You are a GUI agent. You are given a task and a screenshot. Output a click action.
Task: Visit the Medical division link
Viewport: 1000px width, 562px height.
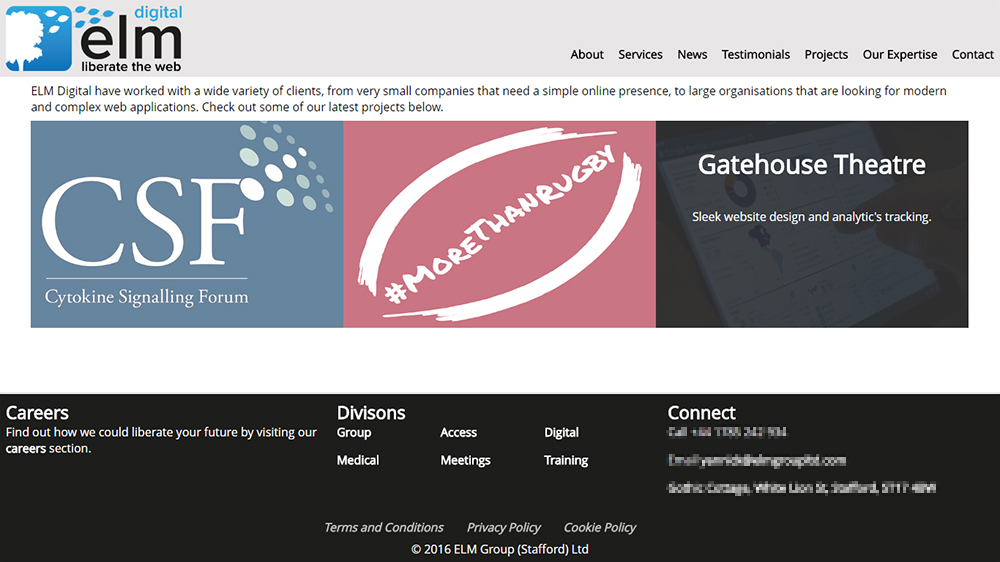(x=358, y=460)
